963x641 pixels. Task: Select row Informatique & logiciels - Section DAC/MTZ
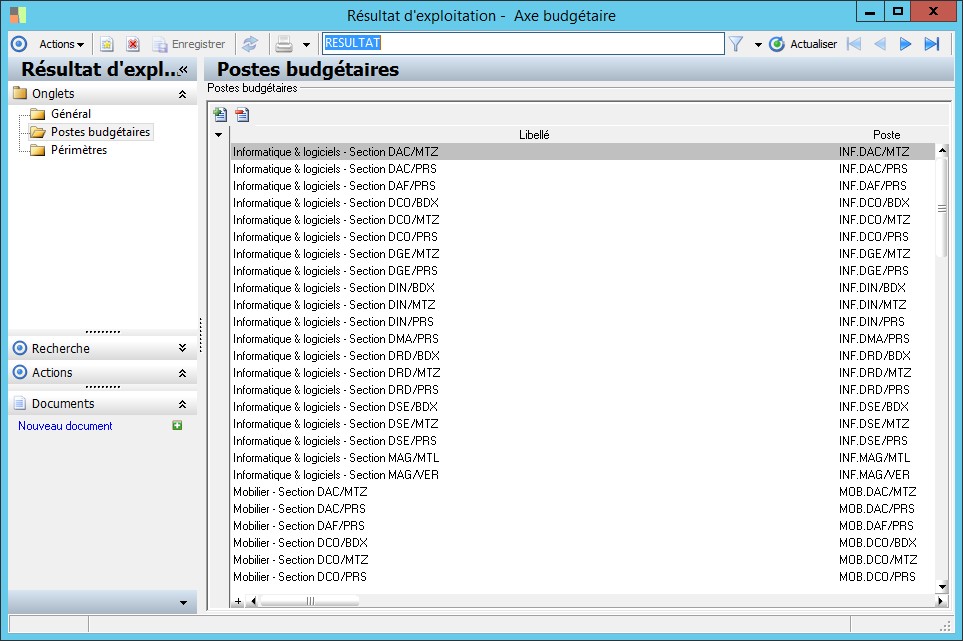(x=583, y=152)
